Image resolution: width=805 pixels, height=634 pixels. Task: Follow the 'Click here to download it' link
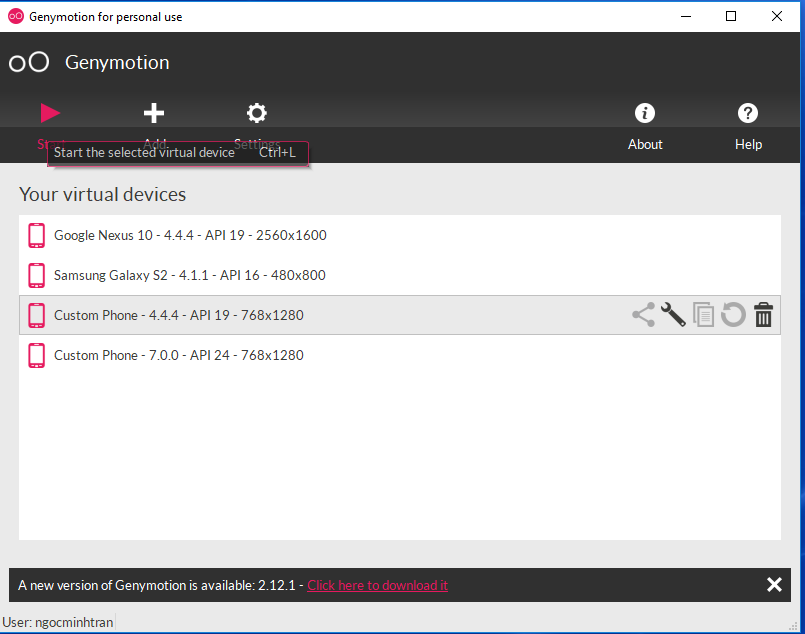point(377,585)
